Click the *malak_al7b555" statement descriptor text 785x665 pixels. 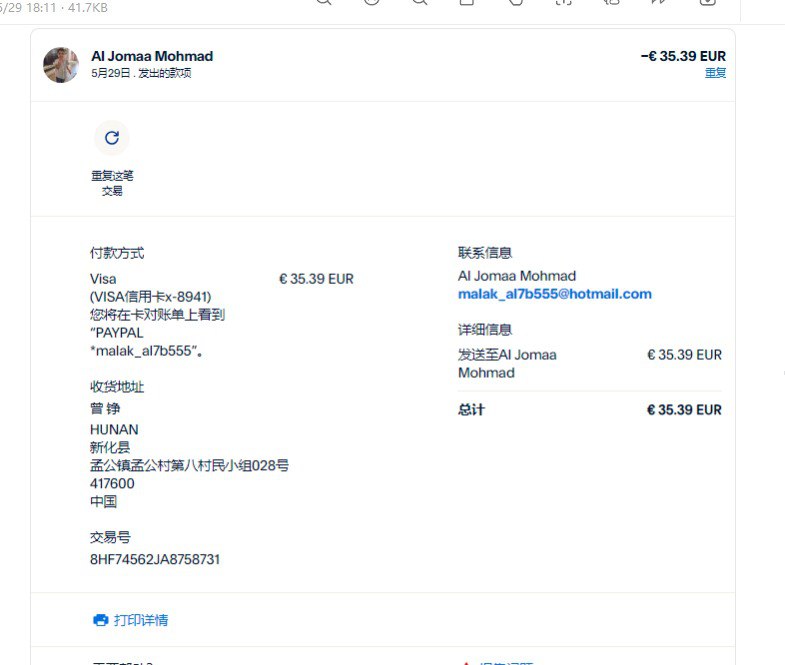point(146,351)
